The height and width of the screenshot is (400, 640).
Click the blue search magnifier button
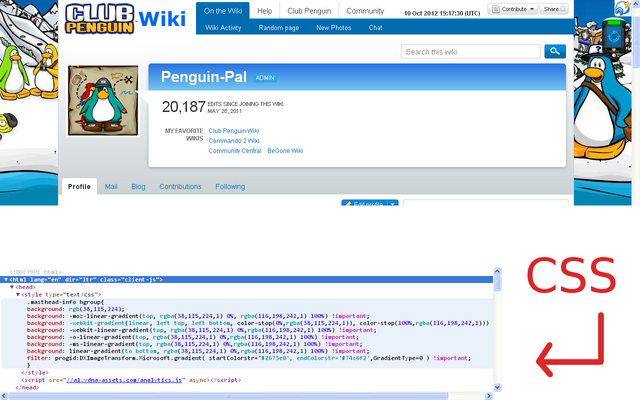[x=555, y=51]
